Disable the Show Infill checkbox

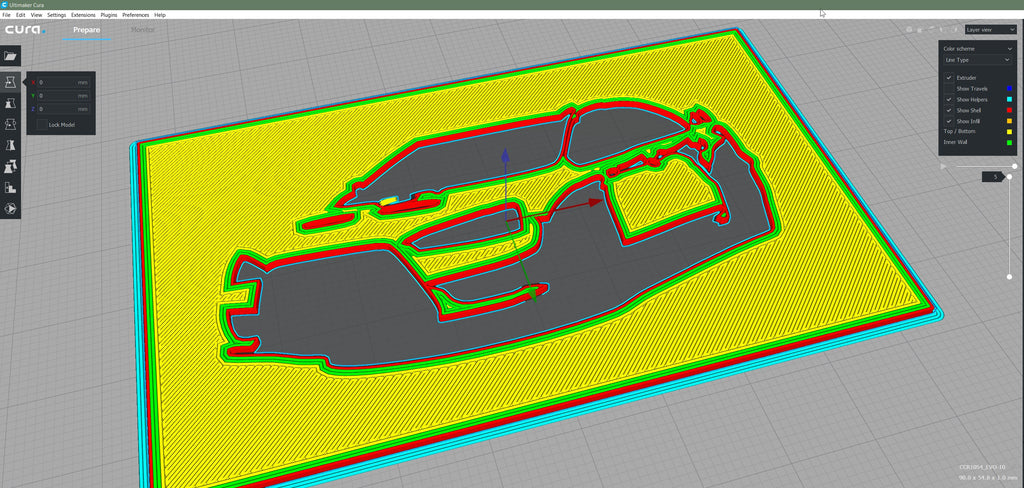click(x=949, y=121)
